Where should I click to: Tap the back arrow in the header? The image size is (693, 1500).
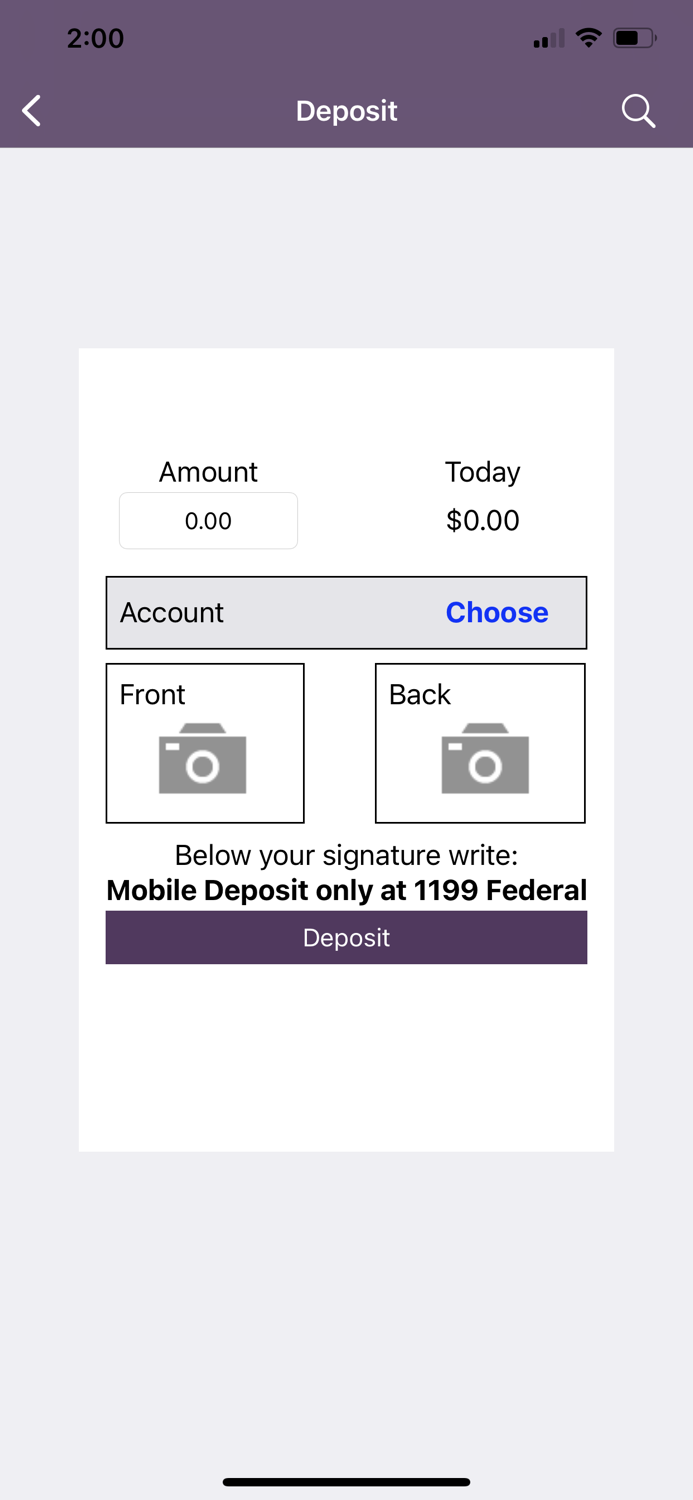pos(30,110)
